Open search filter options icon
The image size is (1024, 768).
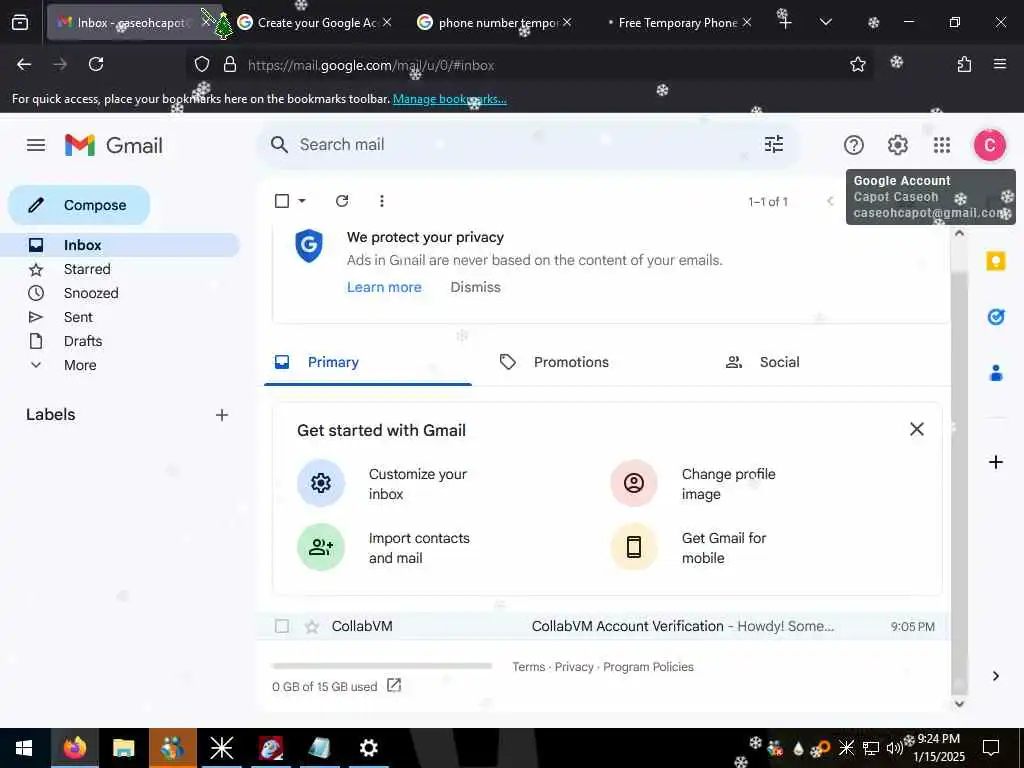773,144
